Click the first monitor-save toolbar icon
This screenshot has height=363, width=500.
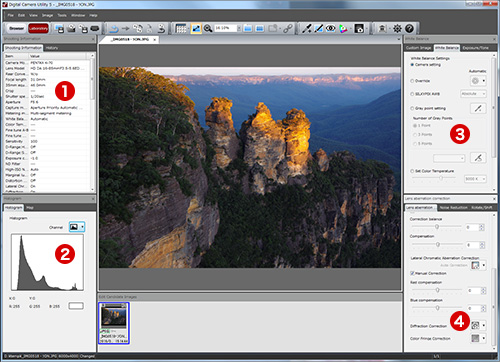59,29
